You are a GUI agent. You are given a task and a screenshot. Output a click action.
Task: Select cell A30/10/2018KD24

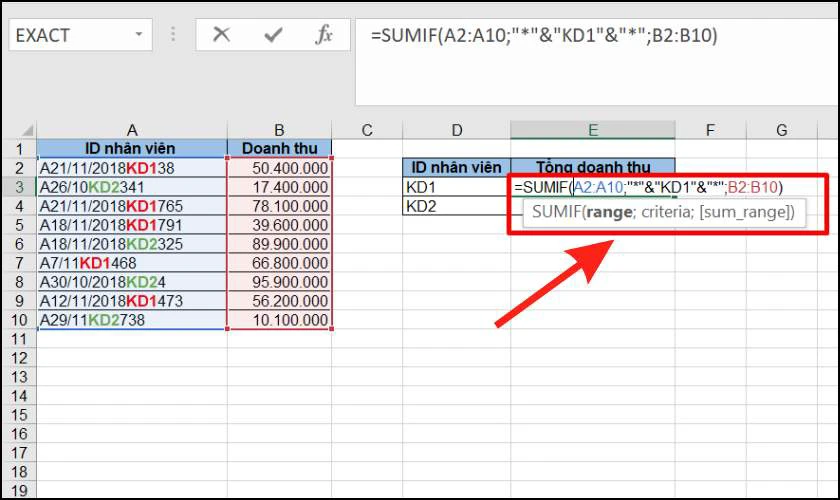(x=132, y=282)
